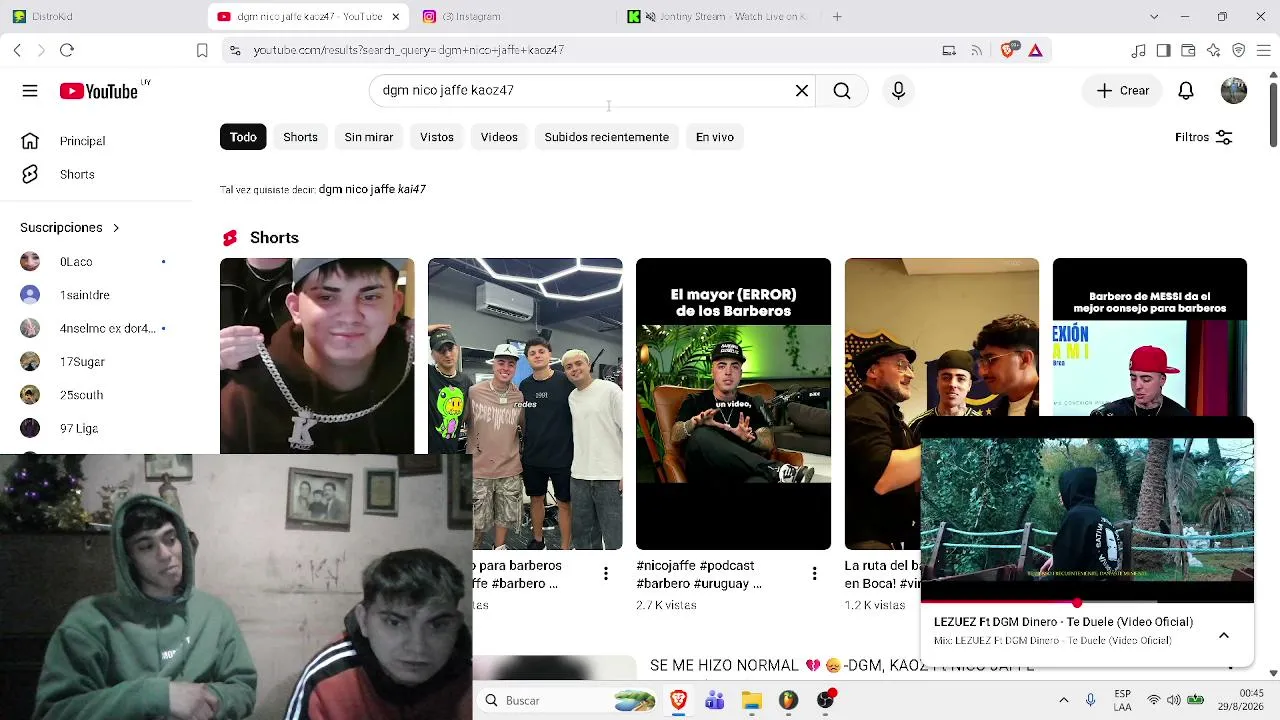Viewport: 1280px width, 720px height.
Task: Open File Explorer from the taskbar
Action: tap(752, 700)
